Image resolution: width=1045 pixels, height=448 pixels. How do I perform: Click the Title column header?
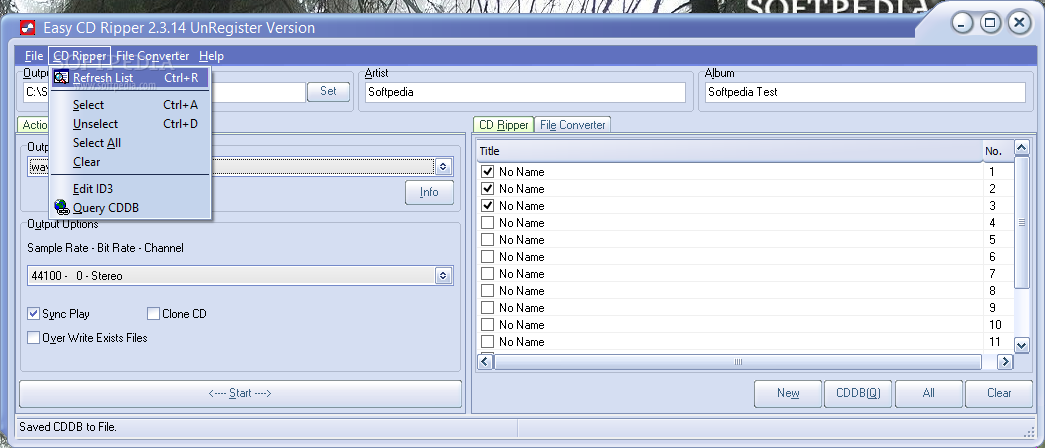point(730,151)
